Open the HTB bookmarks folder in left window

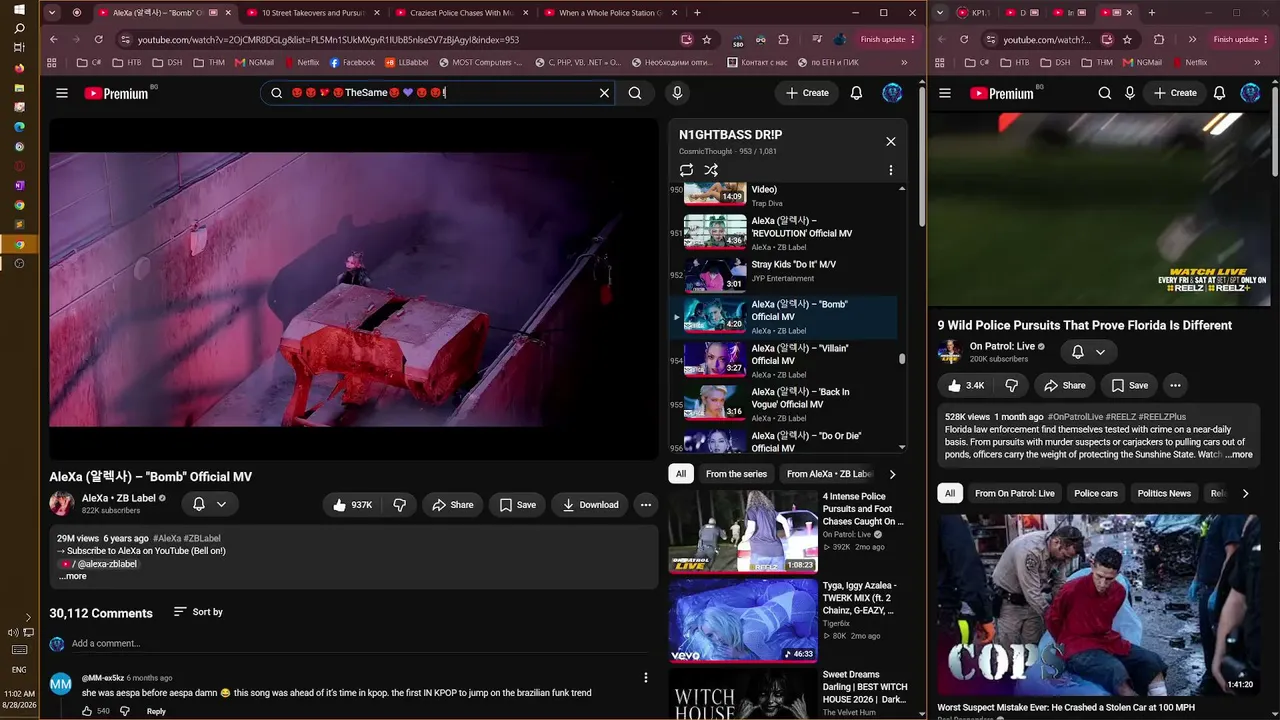(126, 62)
